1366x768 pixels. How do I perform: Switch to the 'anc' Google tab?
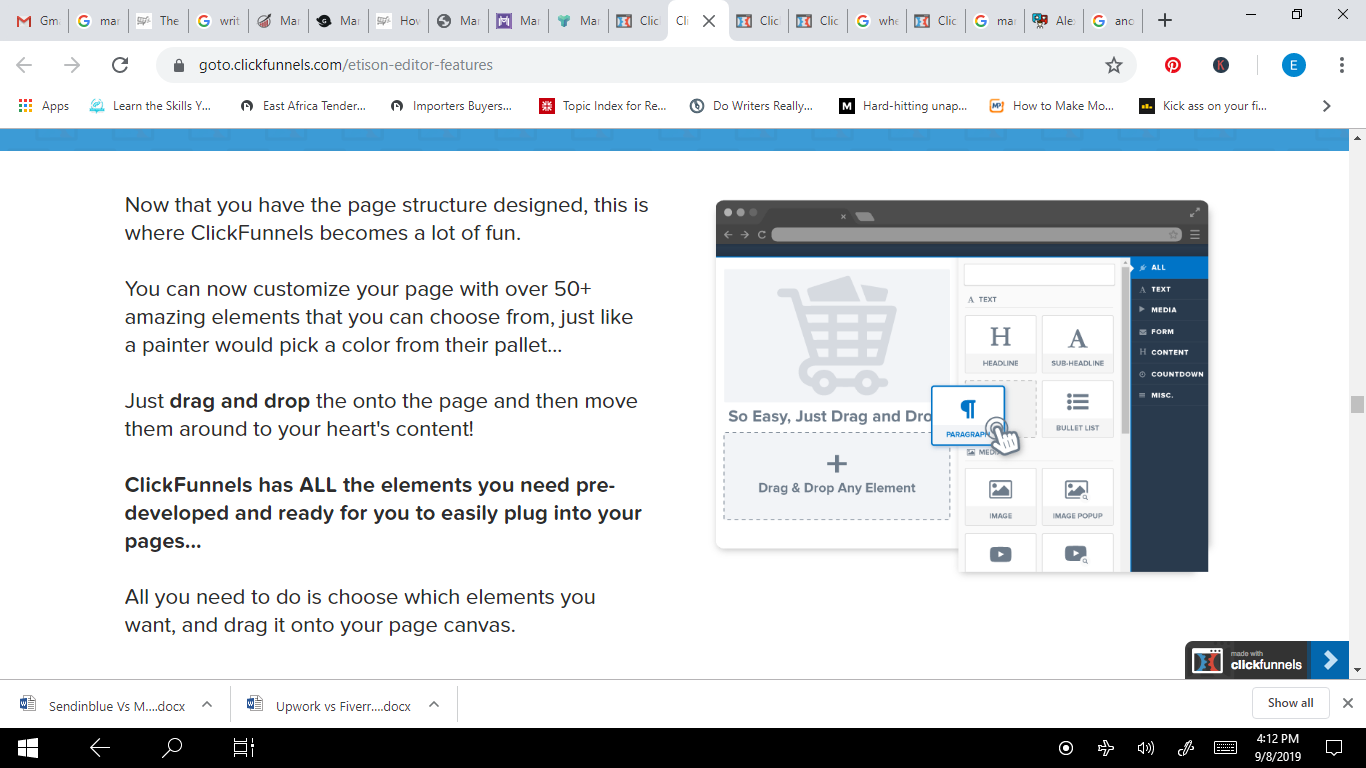1113,21
